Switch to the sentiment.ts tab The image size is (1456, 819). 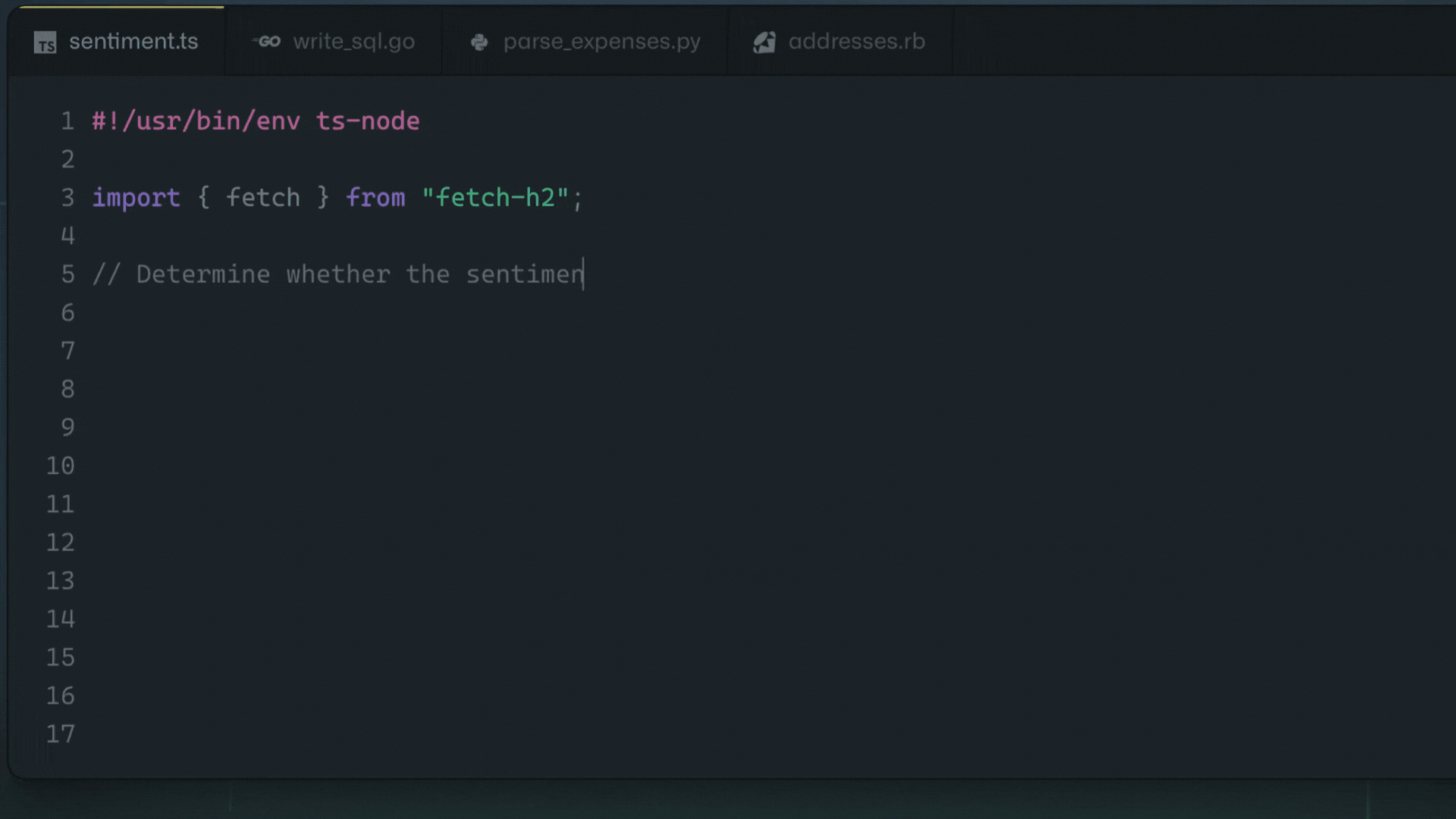(x=117, y=42)
